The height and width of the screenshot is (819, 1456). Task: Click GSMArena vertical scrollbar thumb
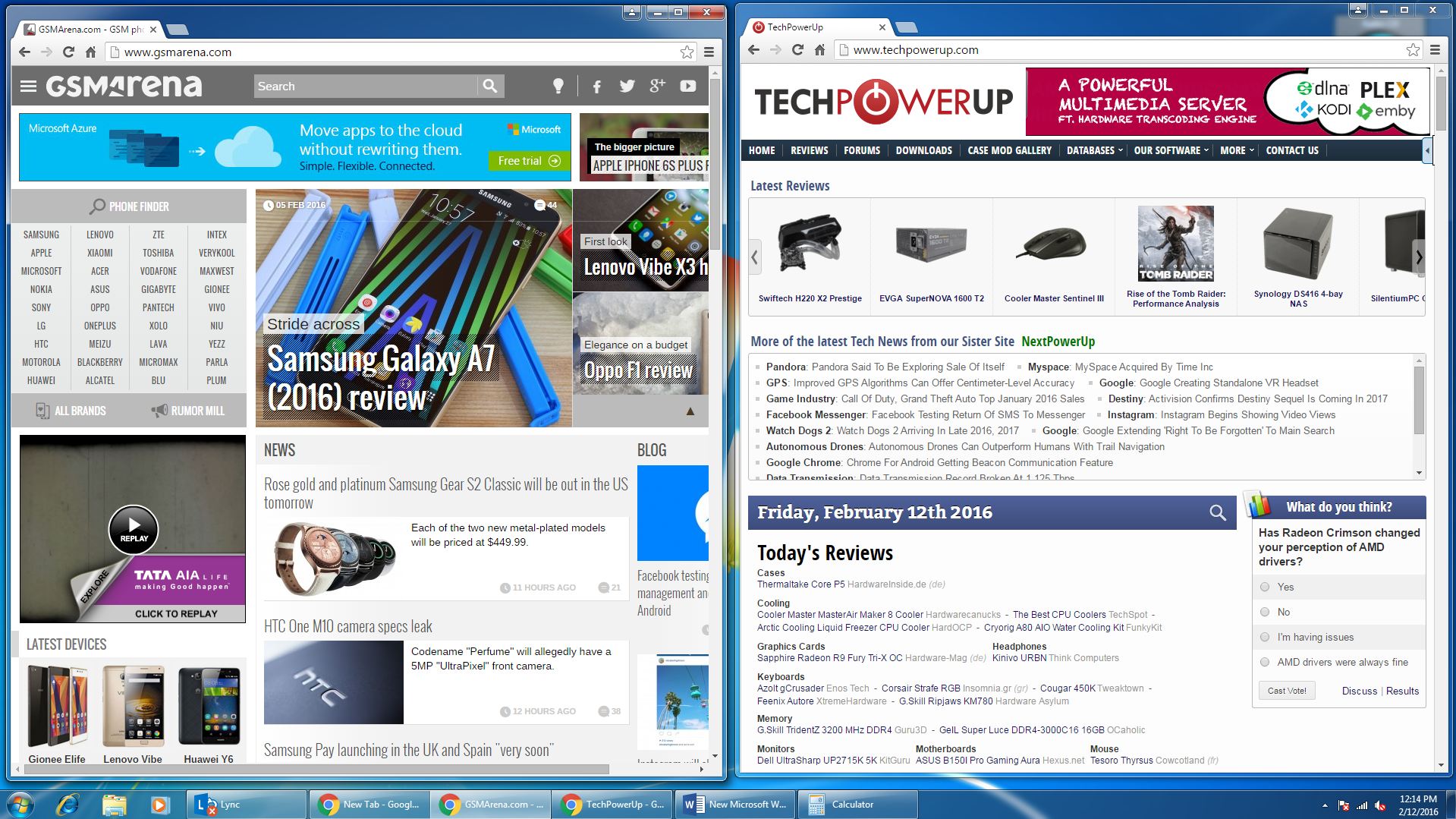click(714, 165)
